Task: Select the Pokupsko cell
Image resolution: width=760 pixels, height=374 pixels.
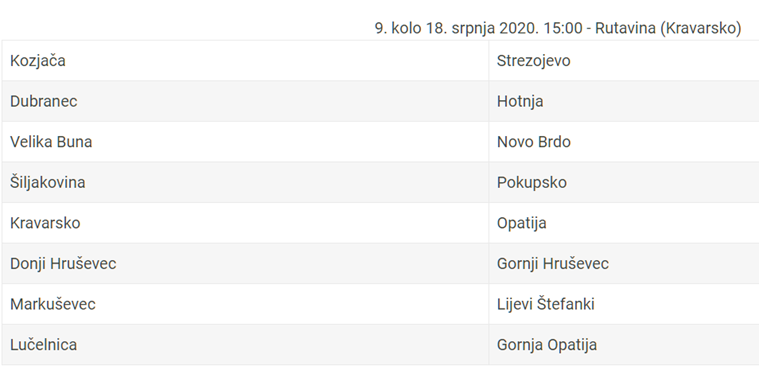Action: [624, 183]
